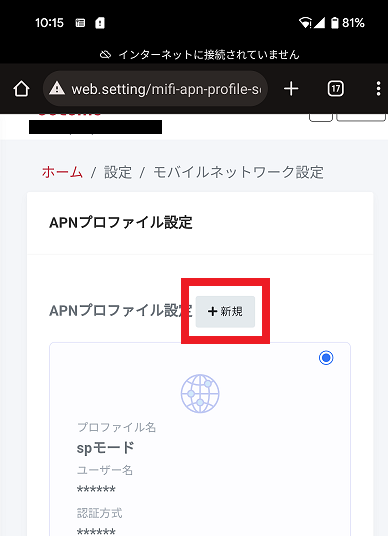388x536 pixels.
Task: Tap the calendar notification icon in status bar
Action: [80, 23]
